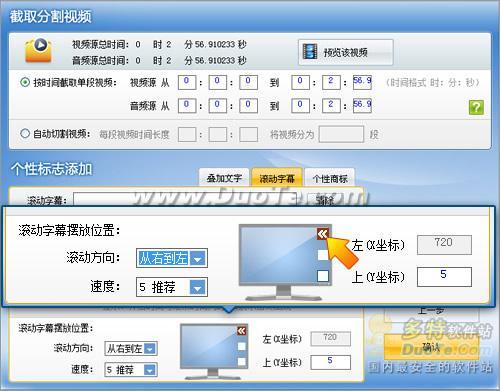Click the 音频源 start minute field
500x391 pixels.
coord(217,106)
